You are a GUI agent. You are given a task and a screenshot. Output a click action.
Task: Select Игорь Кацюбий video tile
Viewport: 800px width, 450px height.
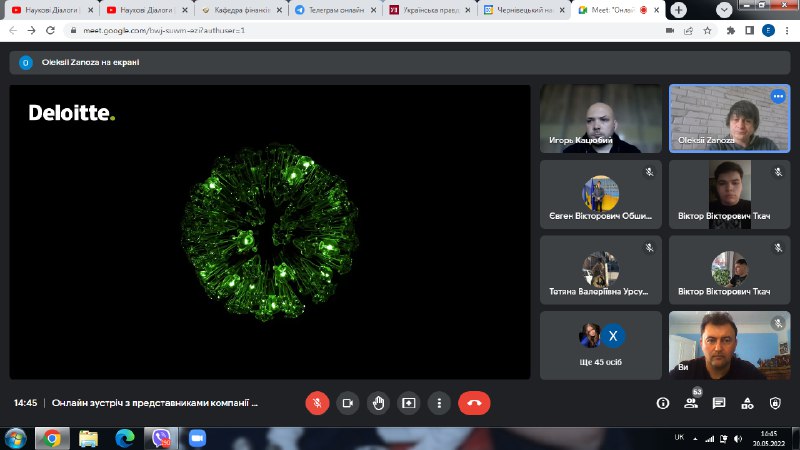click(x=601, y=118)
